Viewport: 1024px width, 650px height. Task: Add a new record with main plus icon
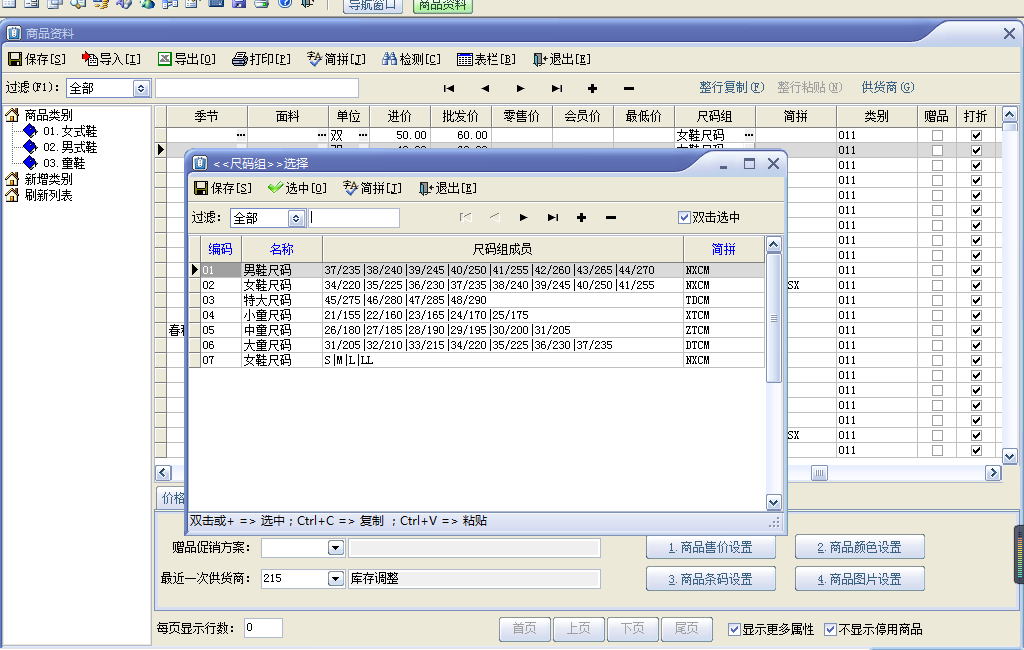click(592, 88)
